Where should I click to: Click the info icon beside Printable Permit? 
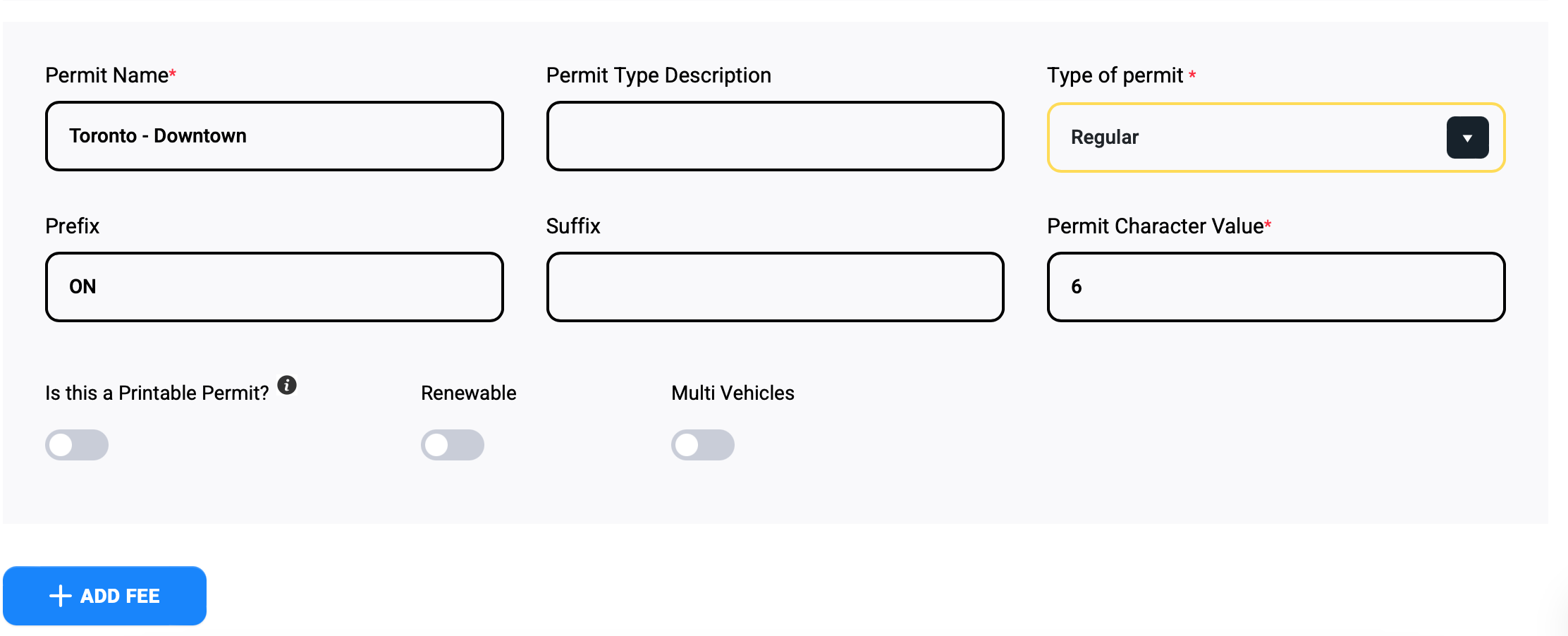point(287,385)
